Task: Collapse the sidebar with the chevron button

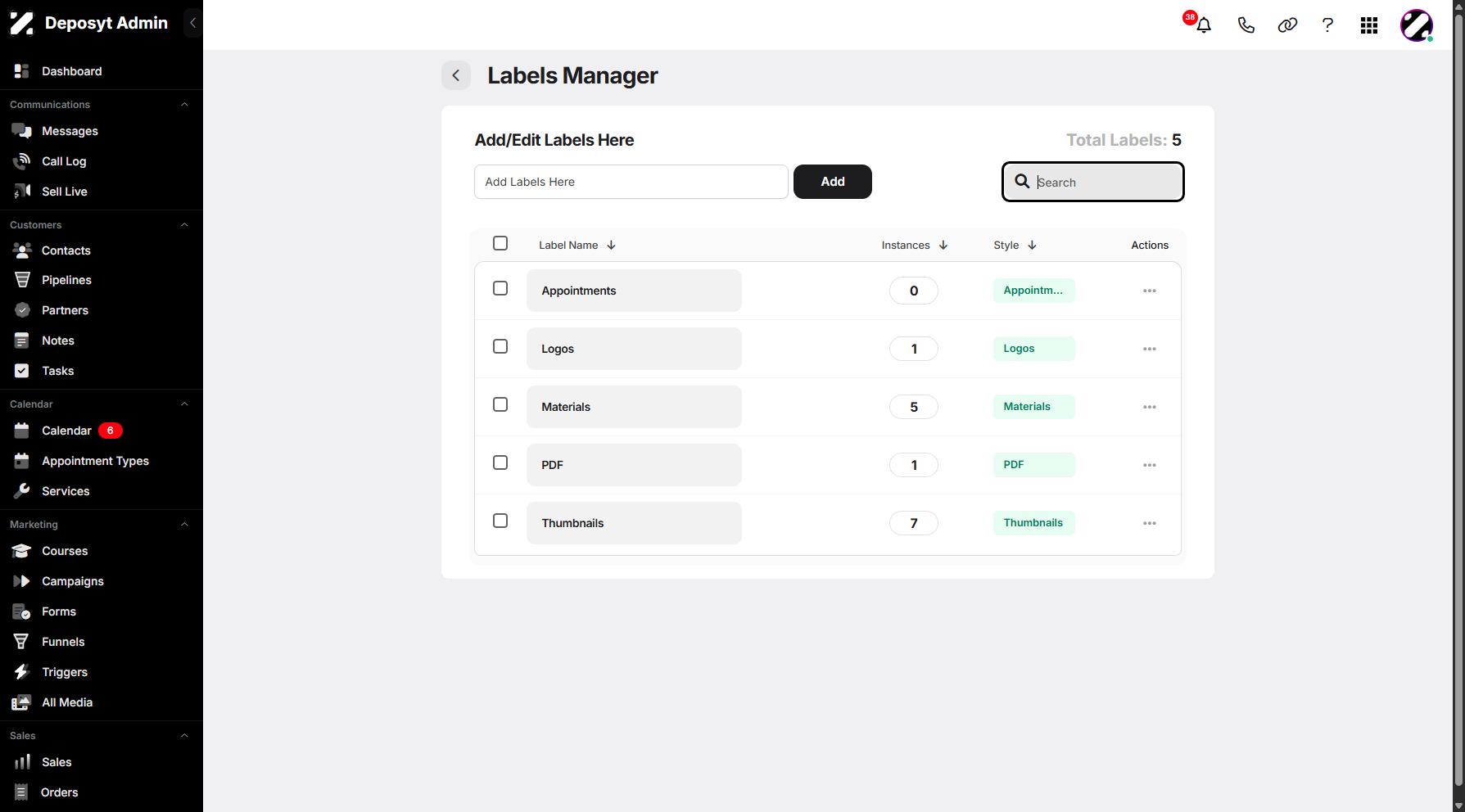Action: [x=192, y=23]
